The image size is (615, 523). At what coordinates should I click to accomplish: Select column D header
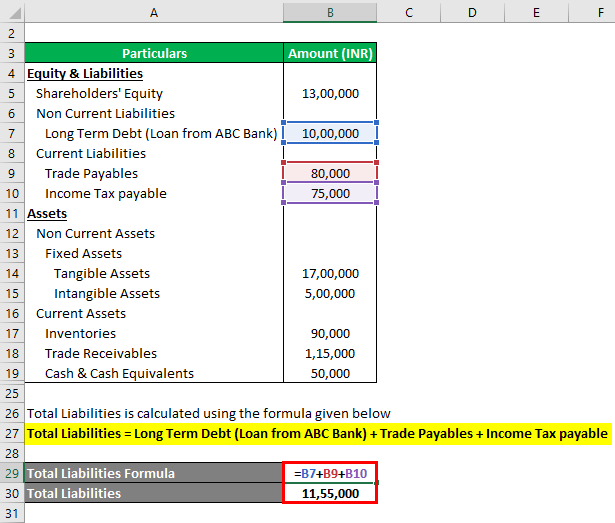point(472,13)
